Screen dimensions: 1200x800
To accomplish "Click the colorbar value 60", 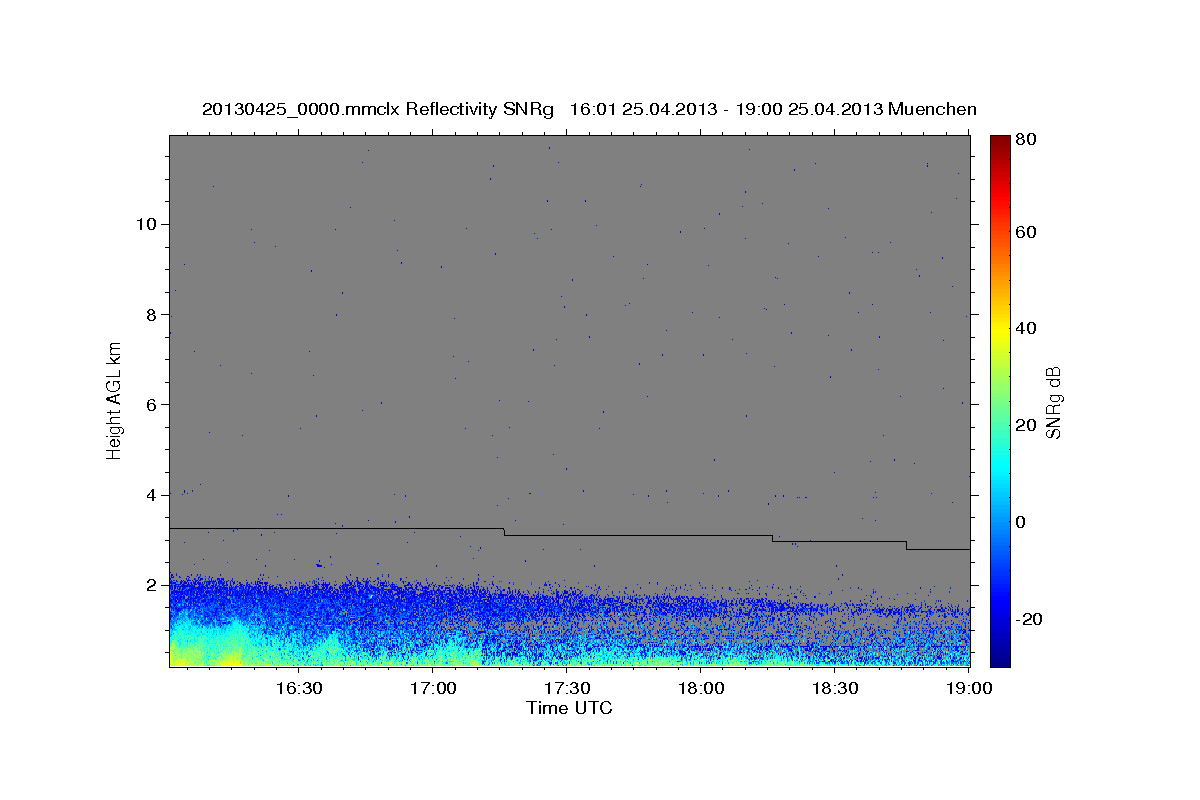I will [x=1027, y=232].
